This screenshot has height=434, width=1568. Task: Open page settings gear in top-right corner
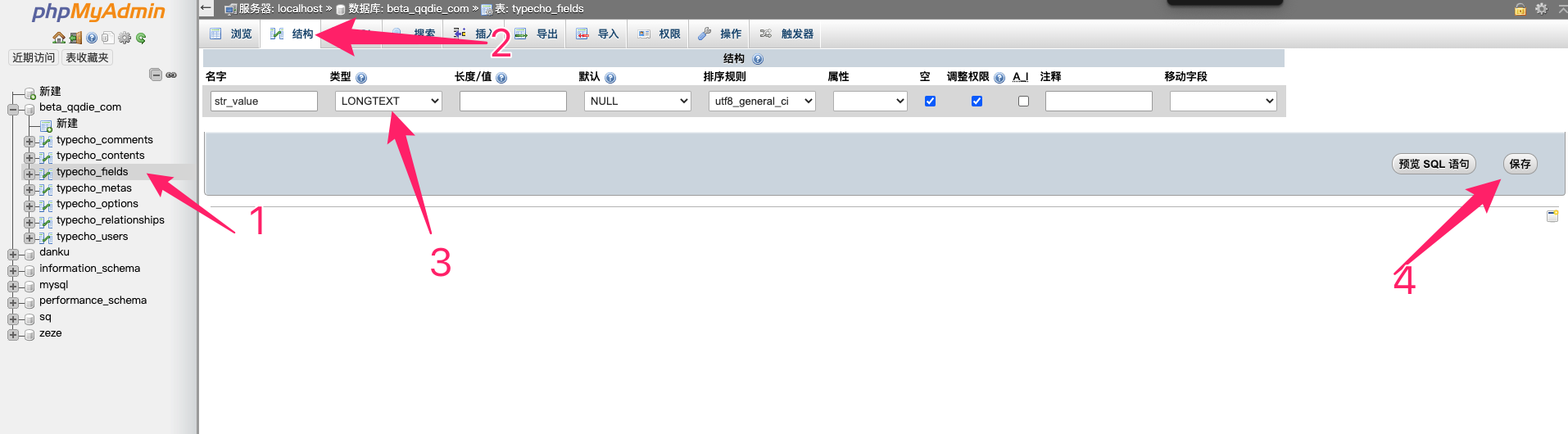click(1541, 9)
